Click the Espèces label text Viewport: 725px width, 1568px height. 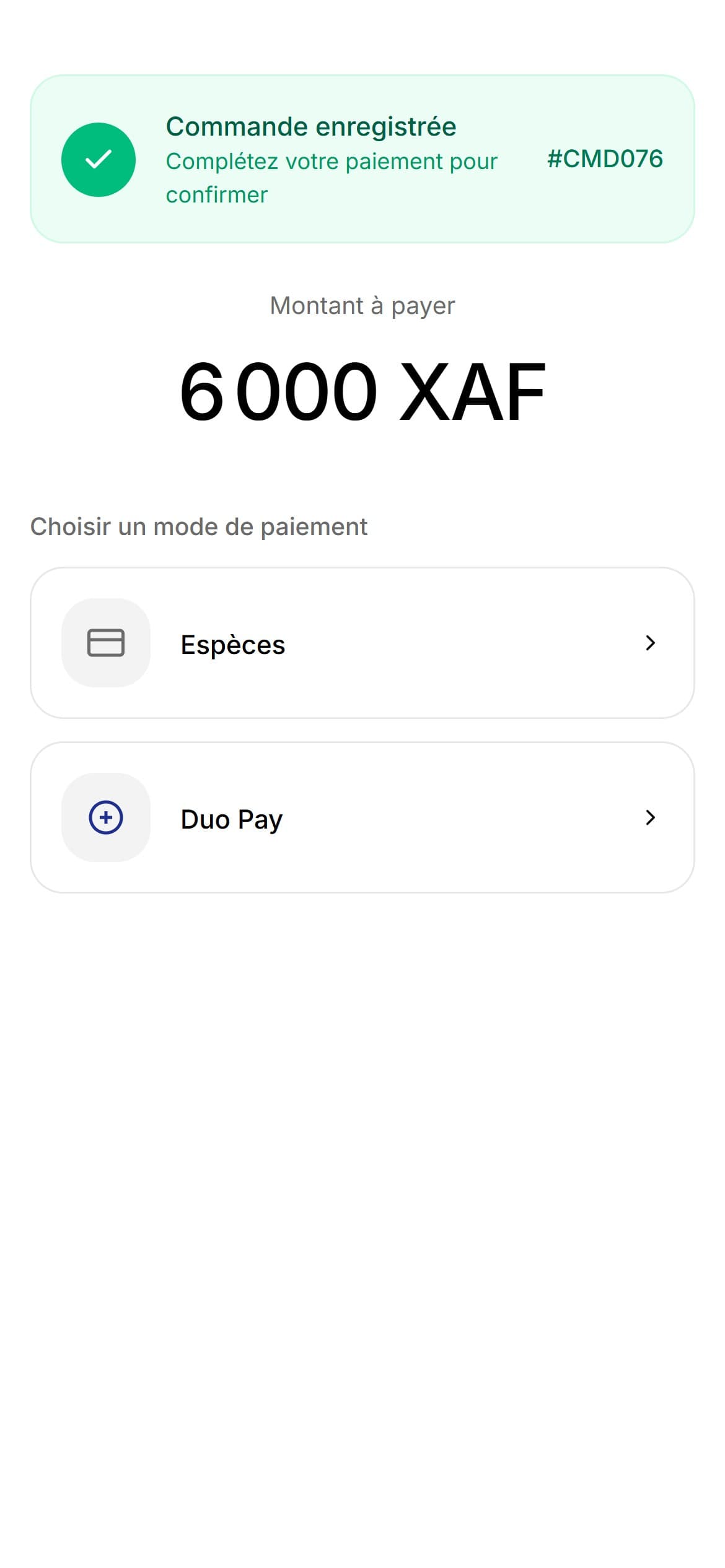coord(233,645)
